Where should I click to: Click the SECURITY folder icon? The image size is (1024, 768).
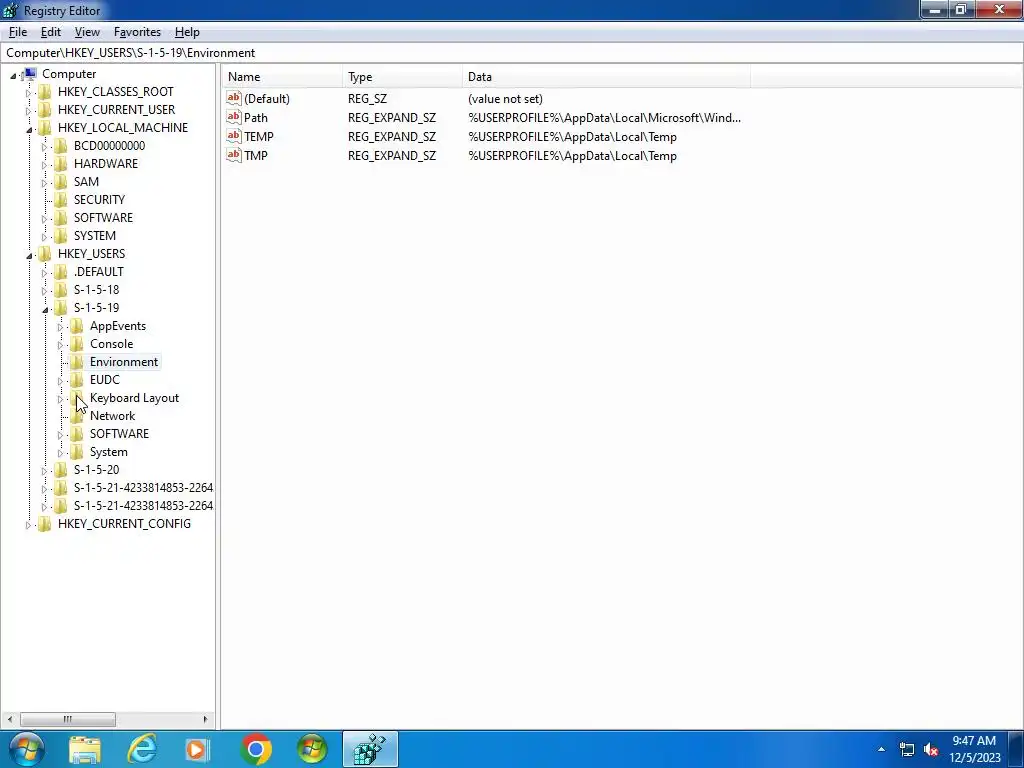tap(61, 199)
